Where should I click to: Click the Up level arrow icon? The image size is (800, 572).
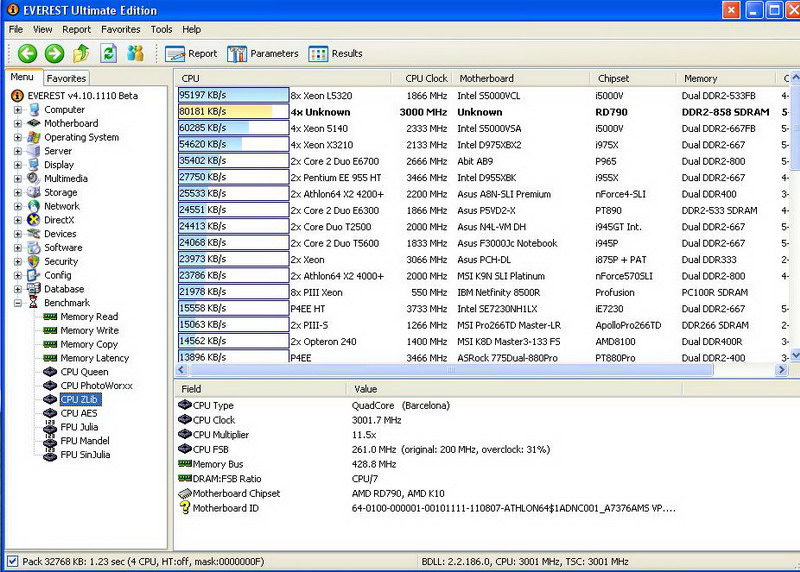tap(81, 53)
